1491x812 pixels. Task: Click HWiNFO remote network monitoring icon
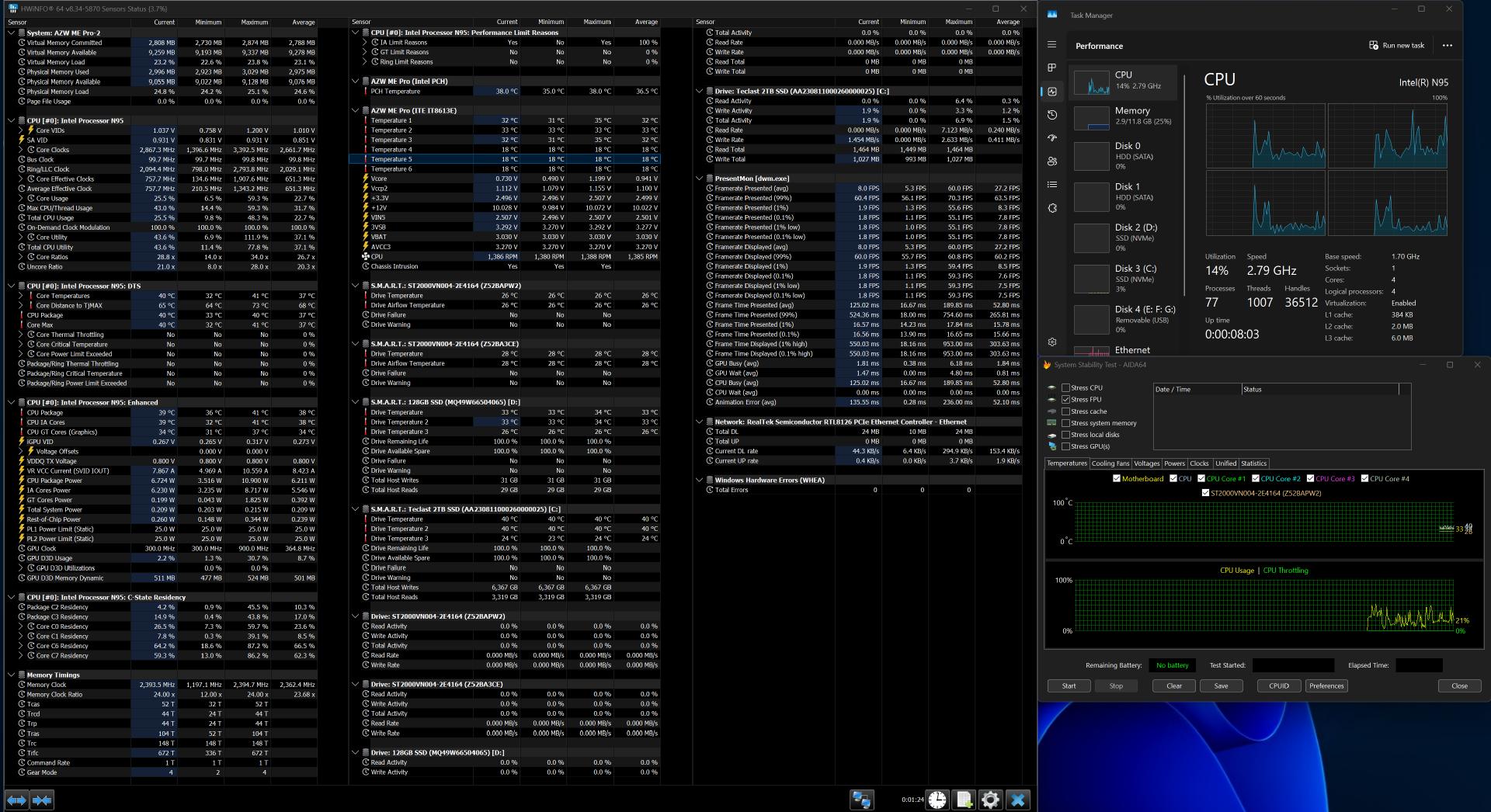pos(861,800)
